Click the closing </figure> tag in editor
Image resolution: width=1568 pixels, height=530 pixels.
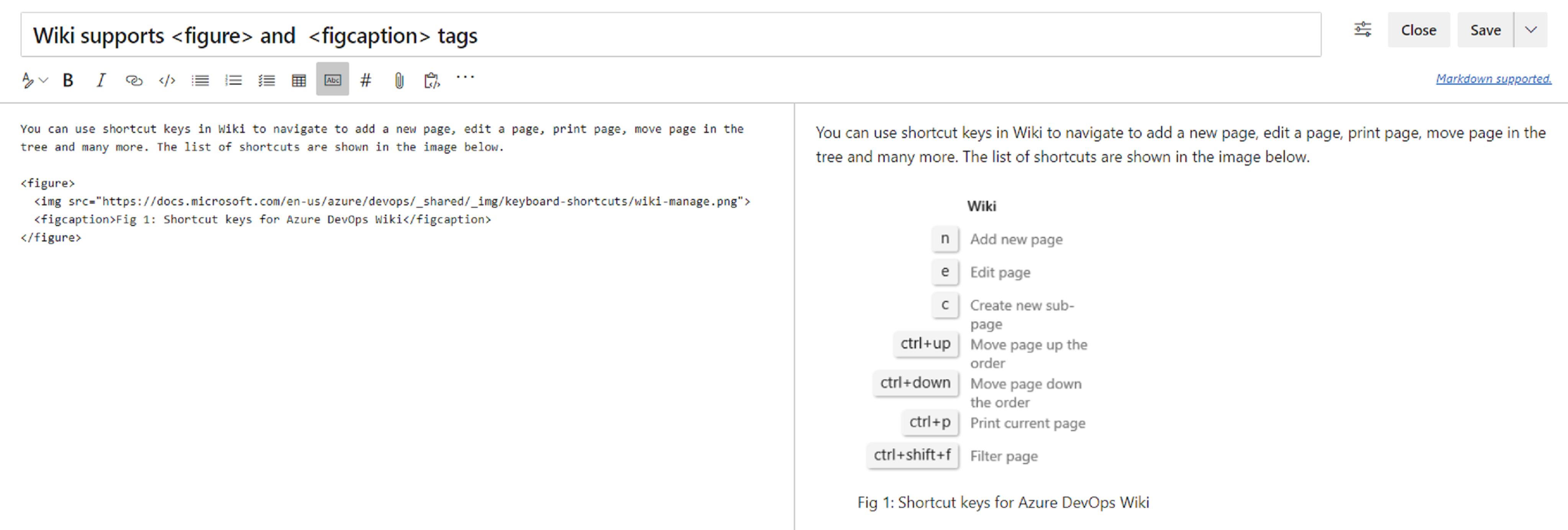[x=51, y=237]
